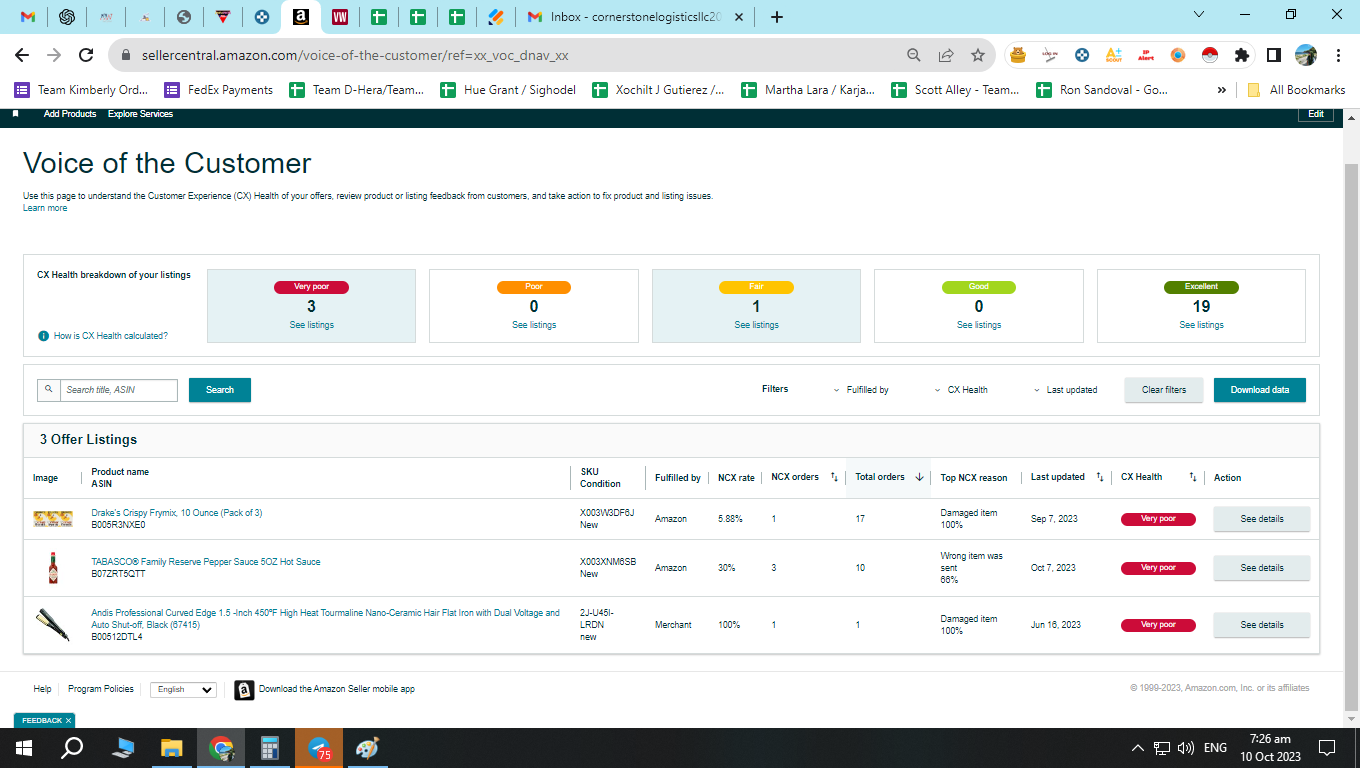Viewport: 1360px width, 768px height.
Task: Open a new browser tab
Action: [777, 17]
